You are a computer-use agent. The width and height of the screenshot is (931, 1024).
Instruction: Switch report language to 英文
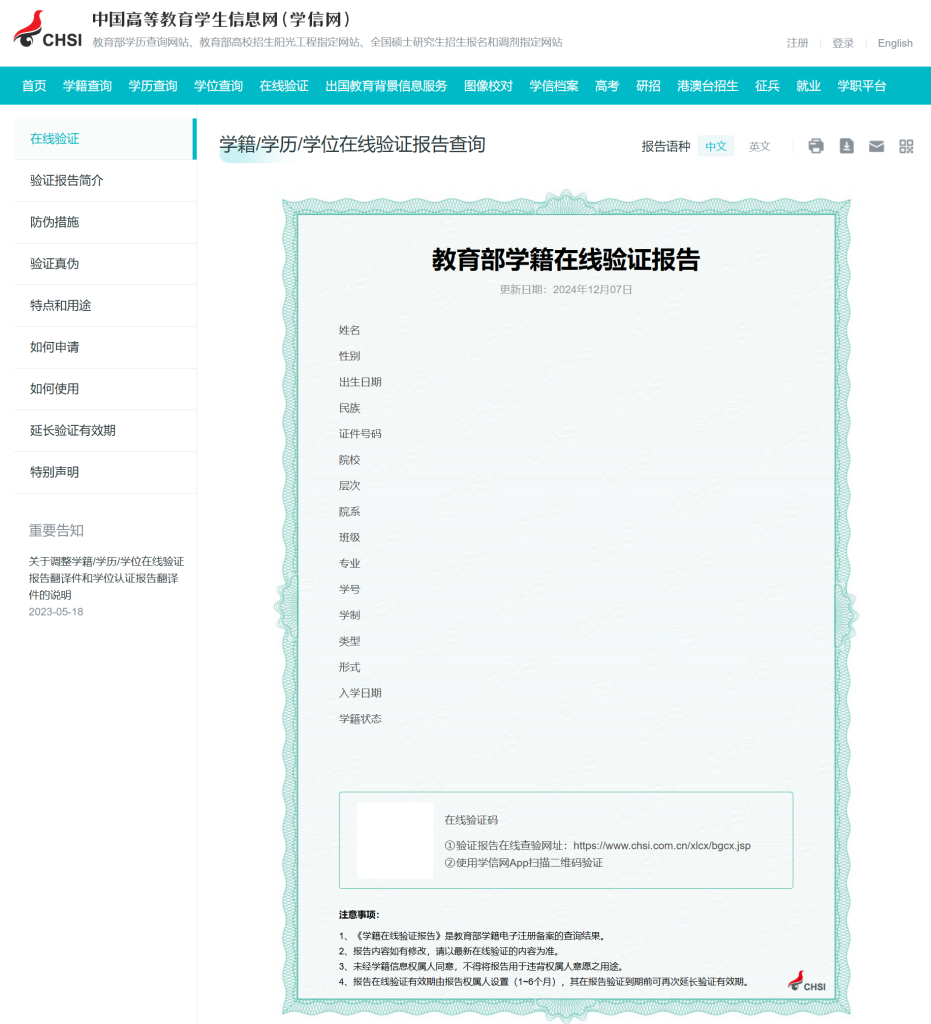click(x=759, y=146)
